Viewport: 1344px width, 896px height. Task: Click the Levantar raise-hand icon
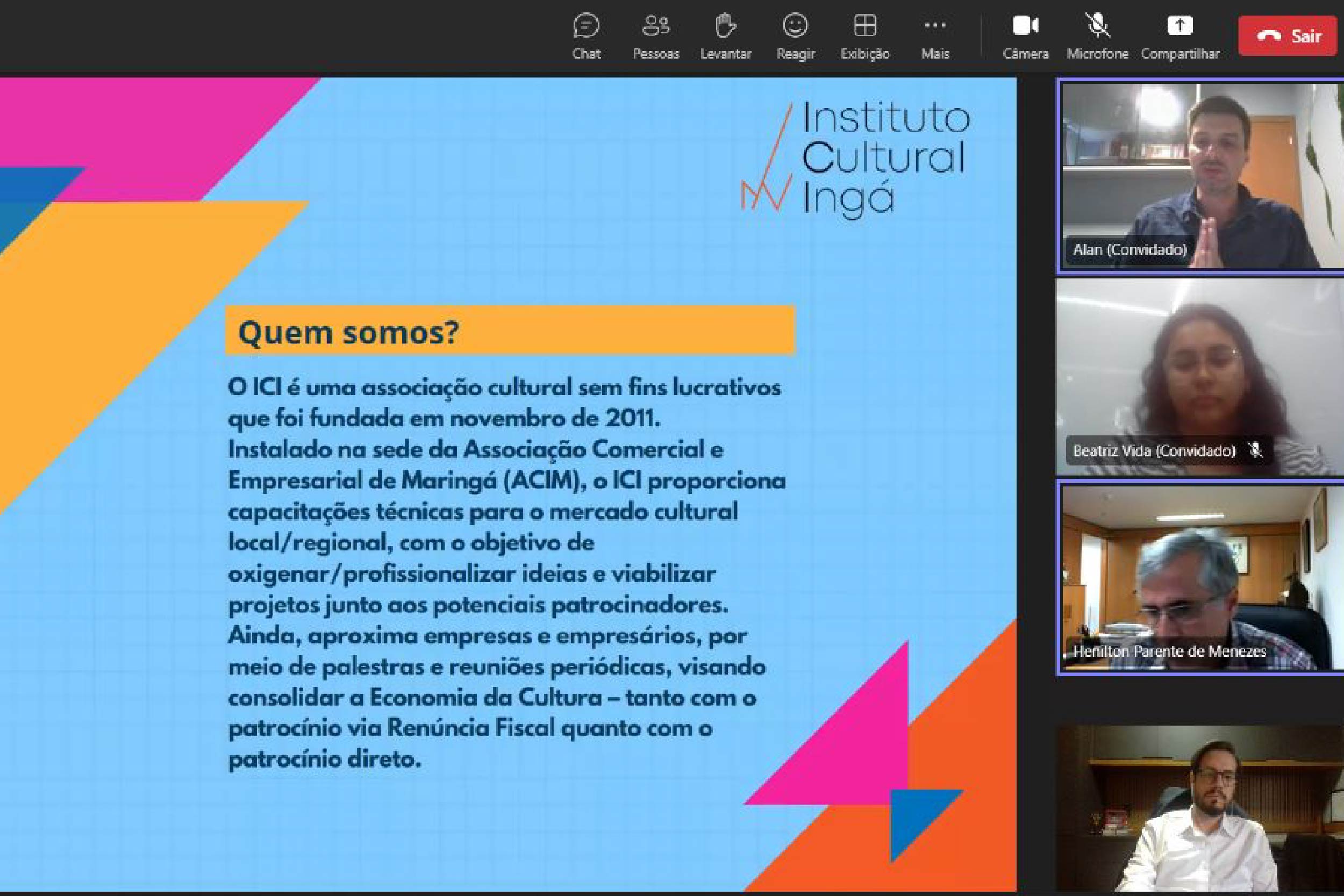[x=725, y=26]
